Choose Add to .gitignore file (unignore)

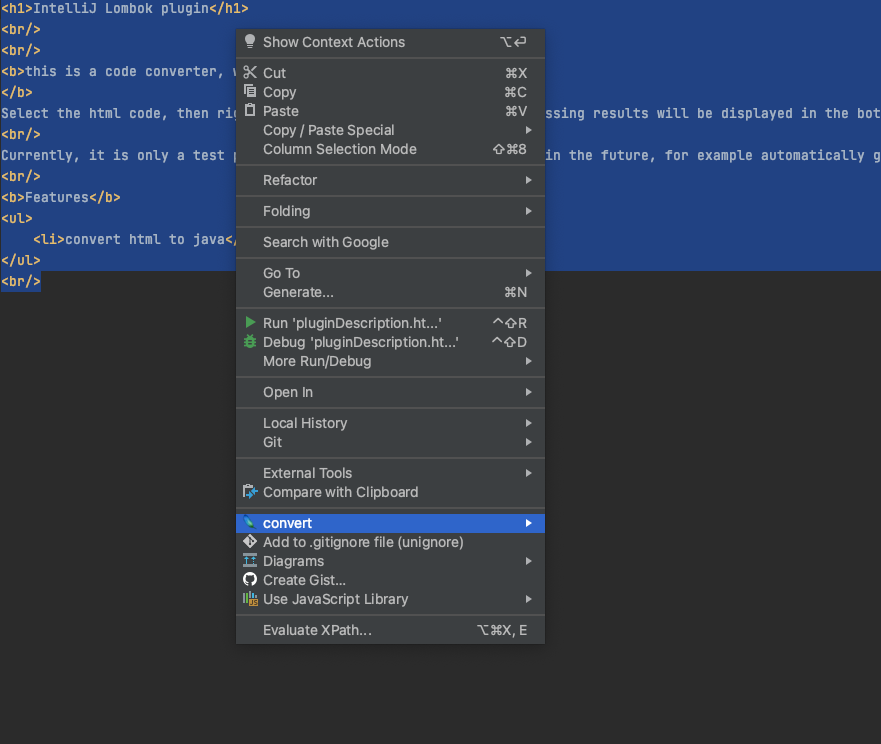pyautogui.click(x=390, y=542)
